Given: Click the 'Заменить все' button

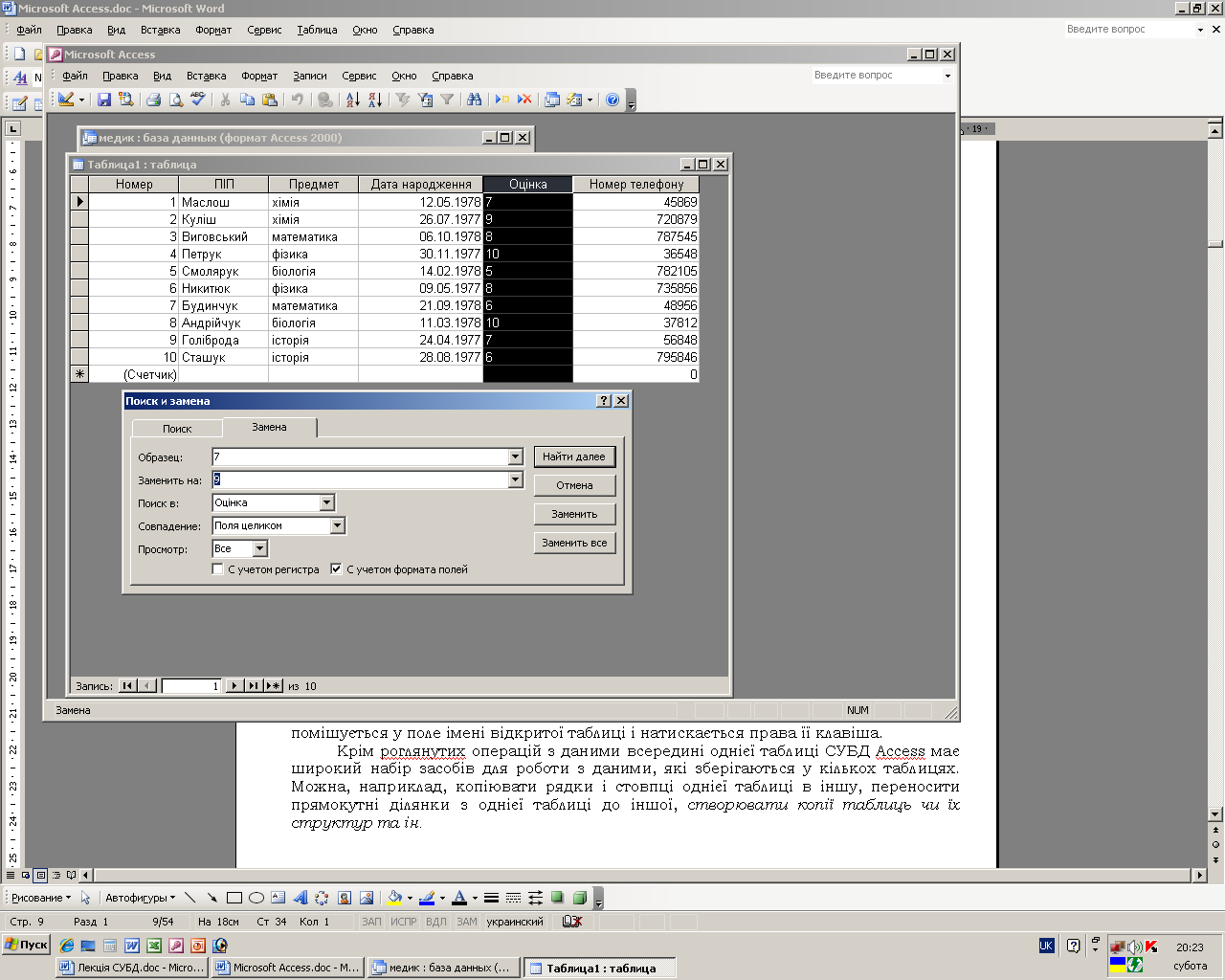Looking at the screenshot, I should (574, 543).
